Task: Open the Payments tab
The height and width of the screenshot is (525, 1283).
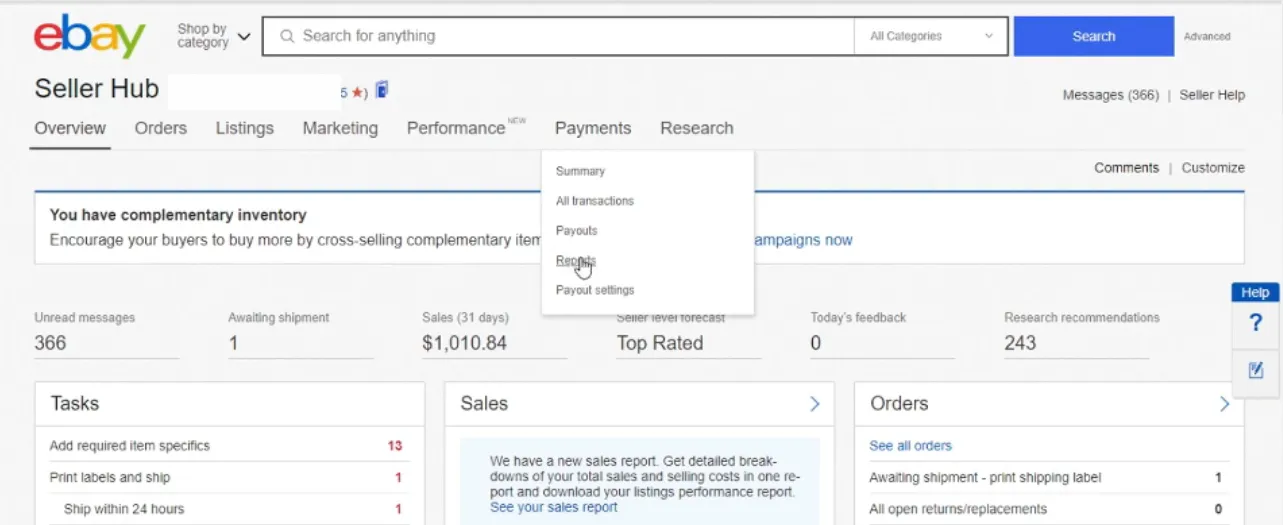Action: pos(593,128)
